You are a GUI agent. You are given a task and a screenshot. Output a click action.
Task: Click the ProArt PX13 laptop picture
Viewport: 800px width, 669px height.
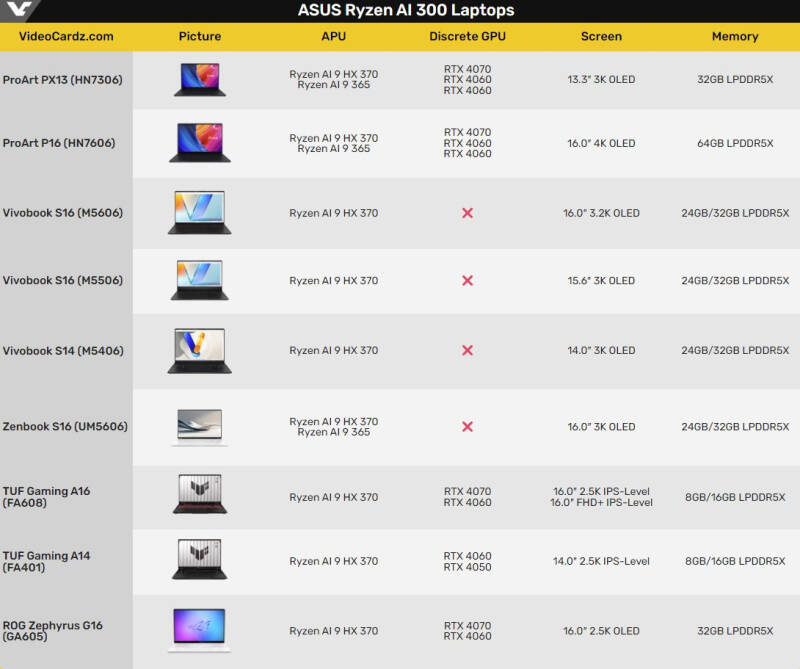199,79
